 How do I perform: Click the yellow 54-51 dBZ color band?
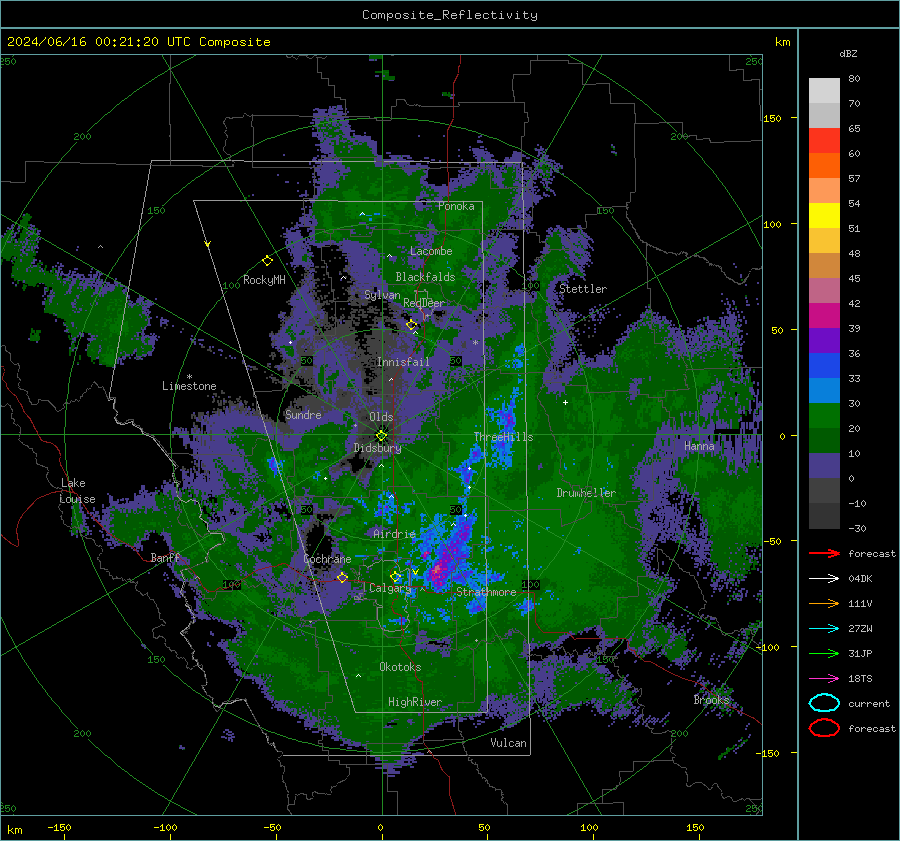coord(824,216)
